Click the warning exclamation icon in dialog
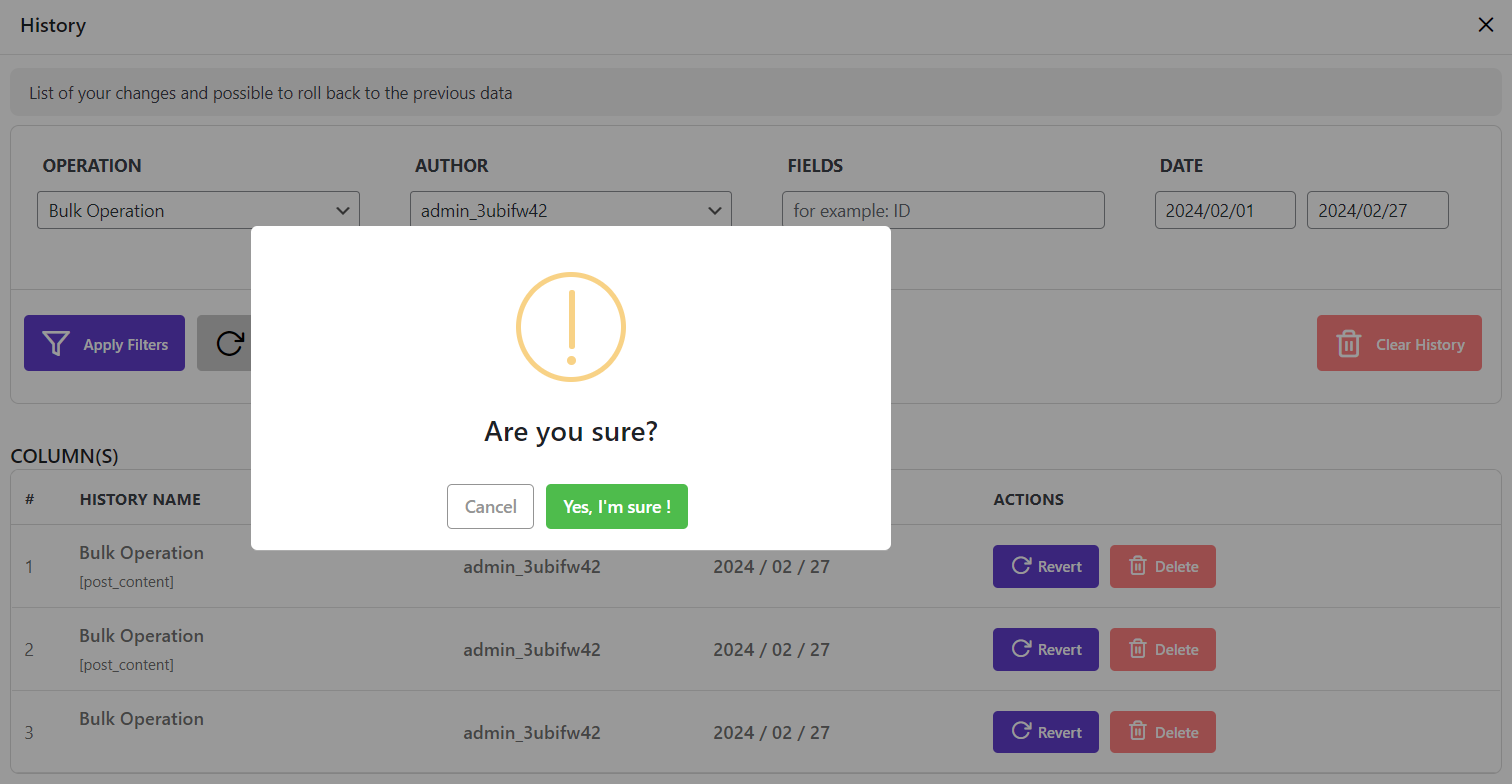 [x=571, y=327]
